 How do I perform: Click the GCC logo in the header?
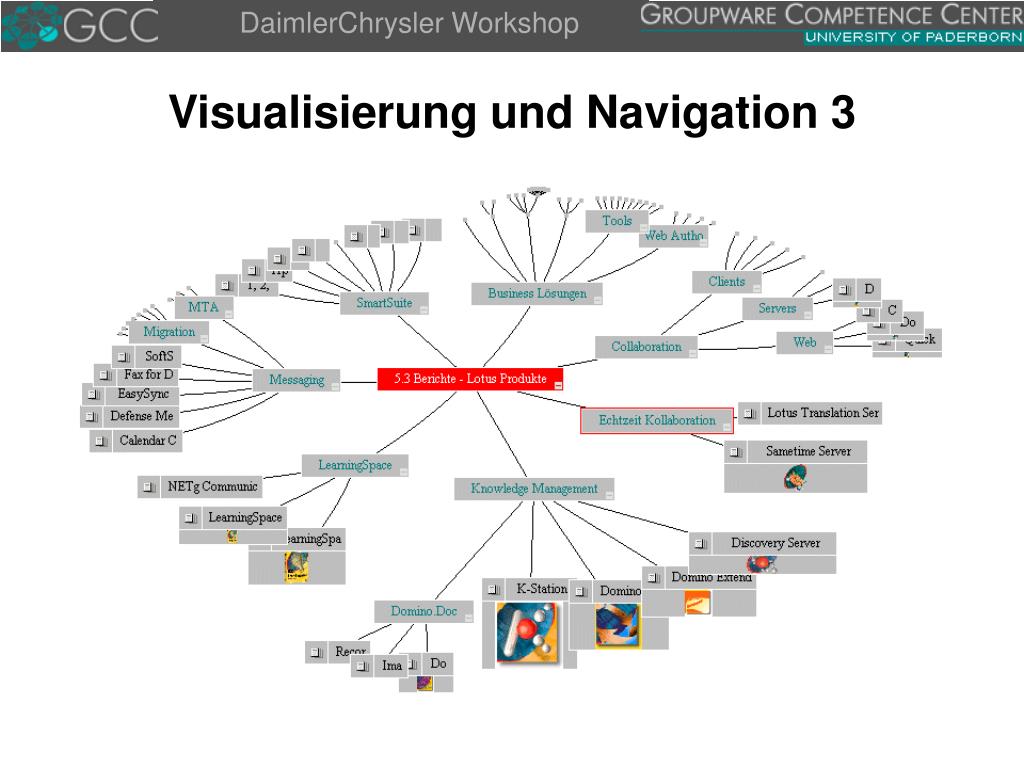(x=80, y=25)
